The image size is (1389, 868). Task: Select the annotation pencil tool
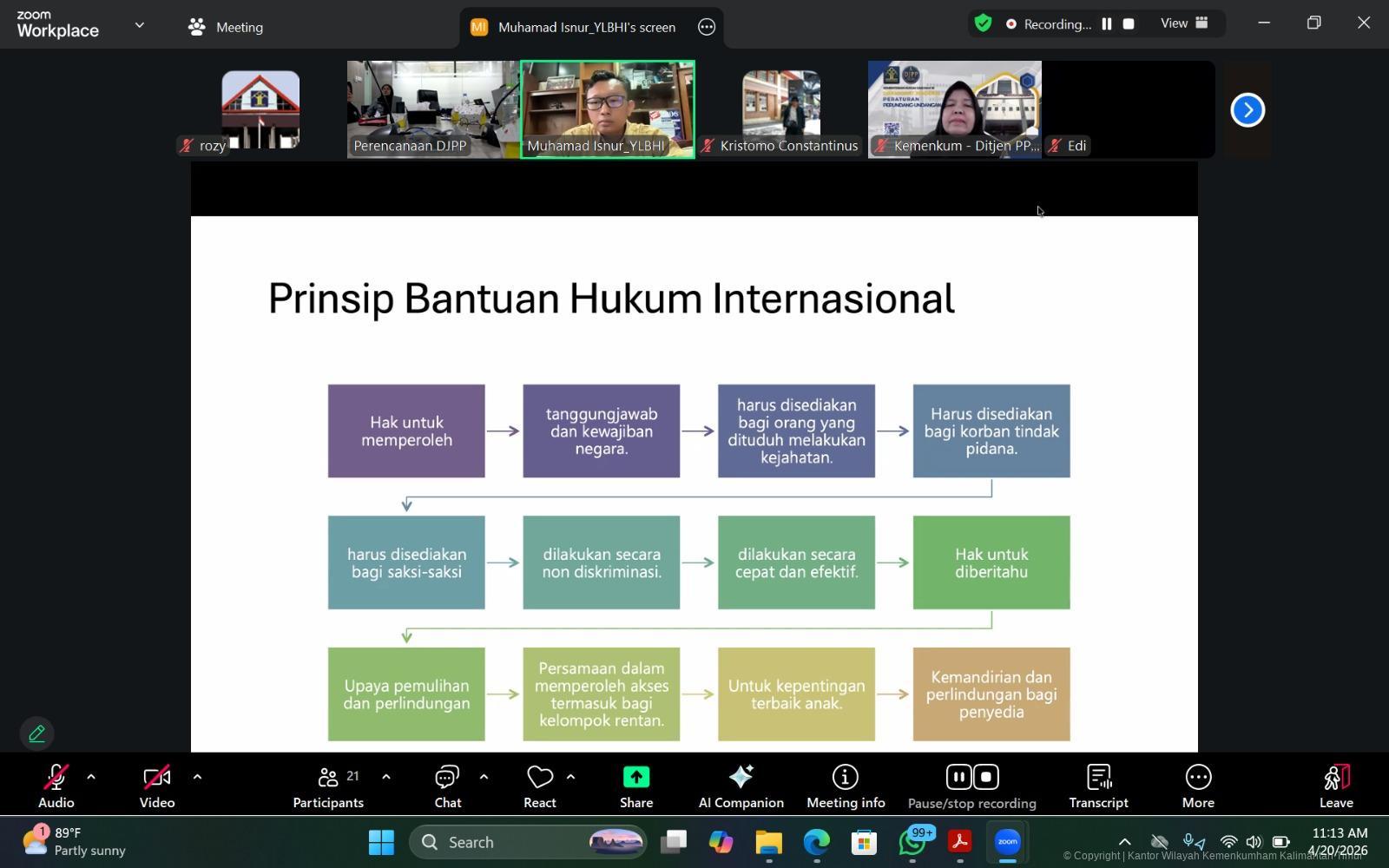tap(36, 733)
